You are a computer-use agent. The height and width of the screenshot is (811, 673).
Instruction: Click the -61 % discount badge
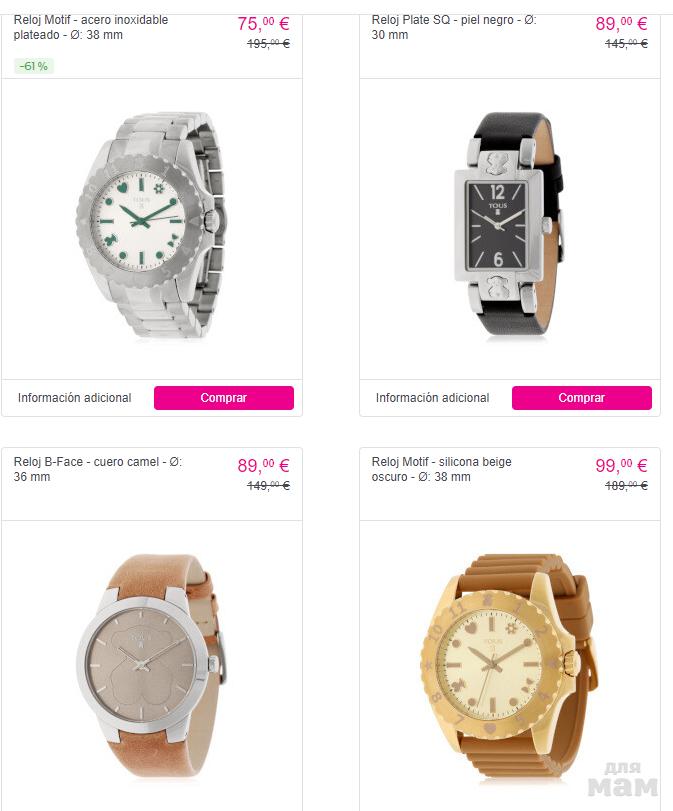tap(34, 66)
